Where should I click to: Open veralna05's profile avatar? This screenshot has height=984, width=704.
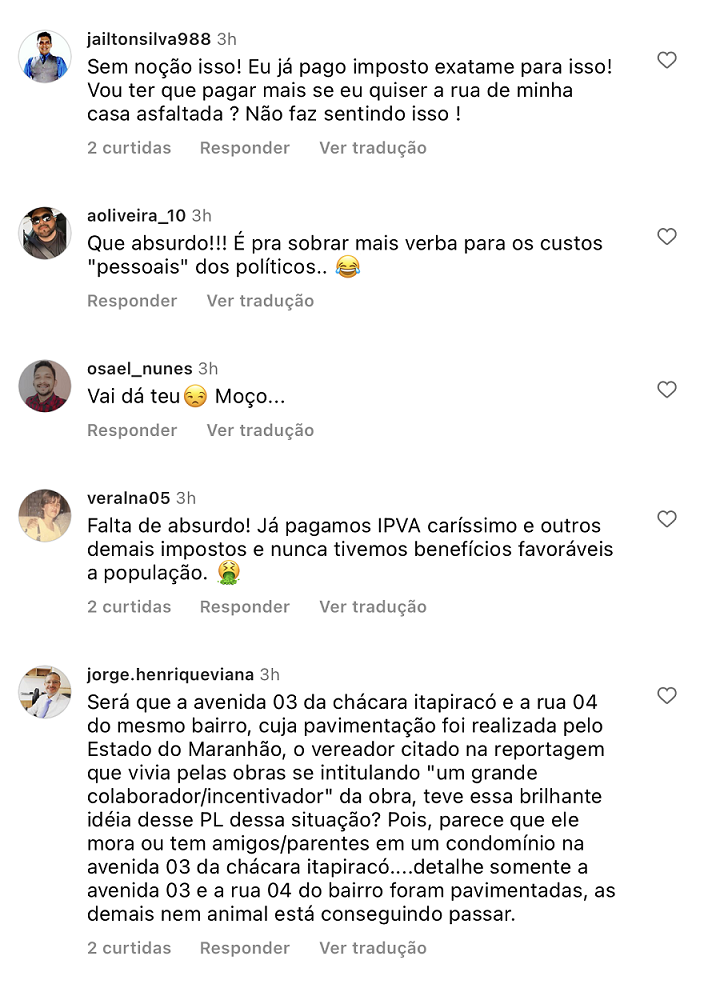click(x=45, y=515)
